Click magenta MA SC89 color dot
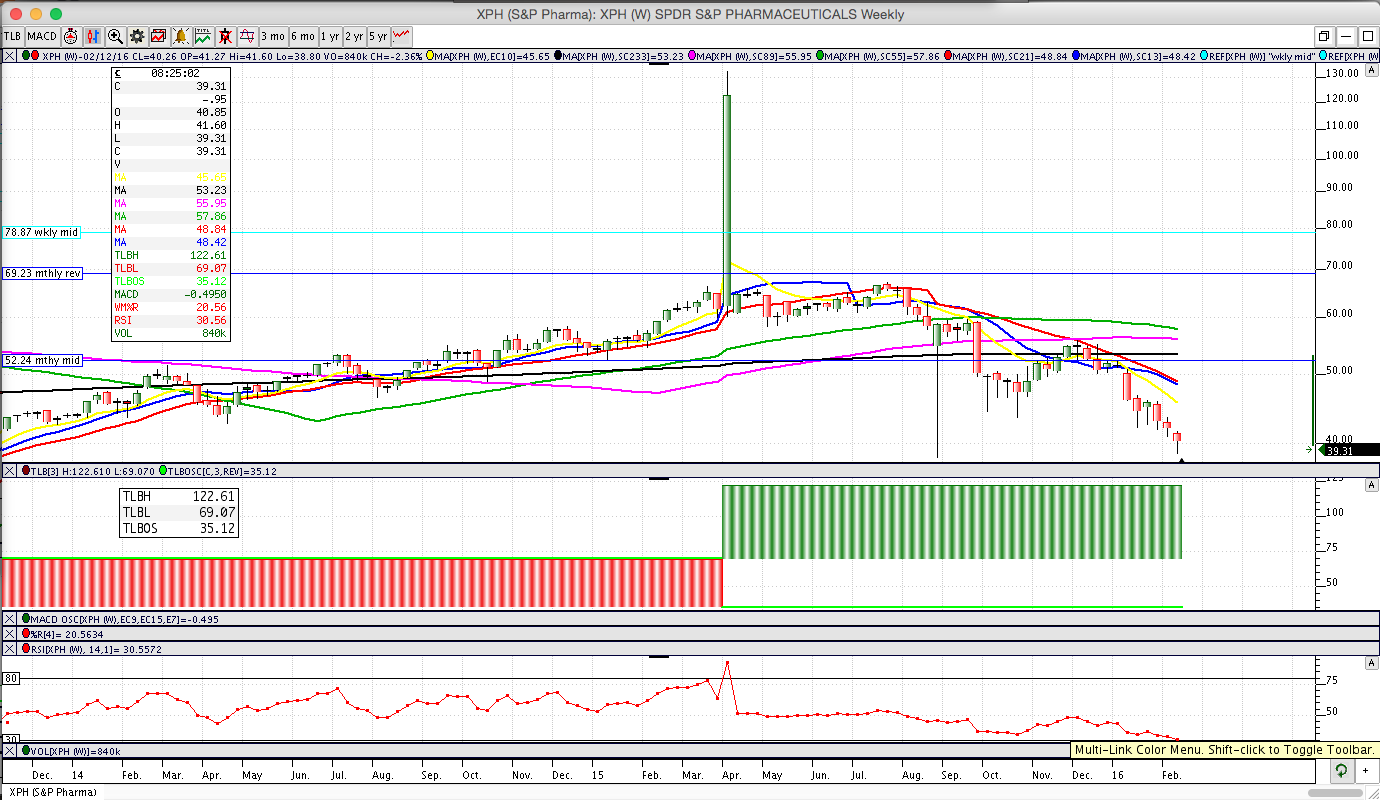 [x=691, y=56]
